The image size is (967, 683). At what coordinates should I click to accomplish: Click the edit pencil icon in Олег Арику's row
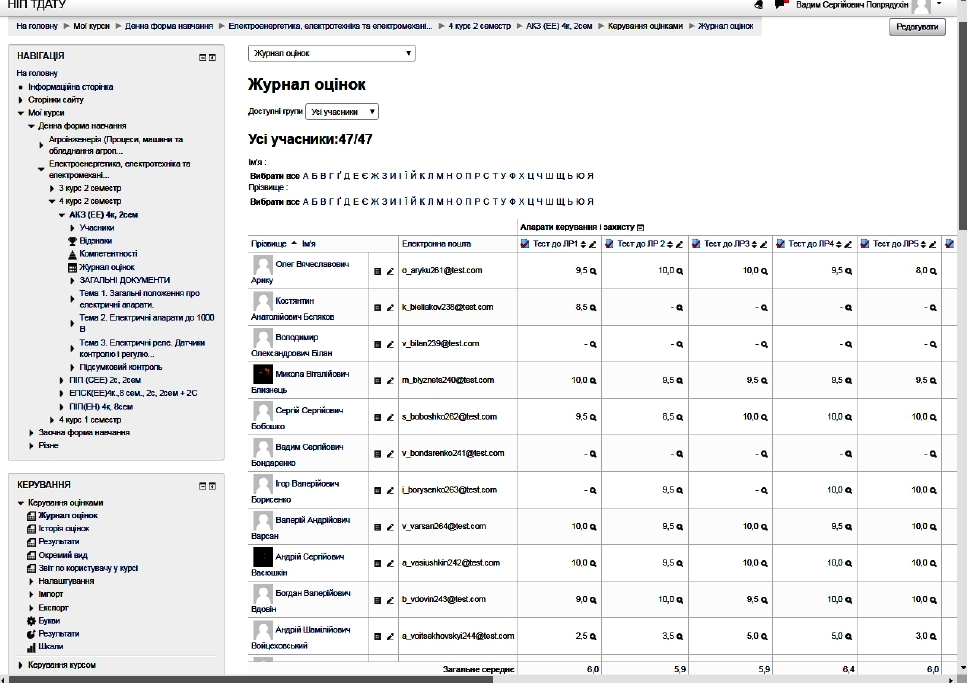[x=391, y=271]
